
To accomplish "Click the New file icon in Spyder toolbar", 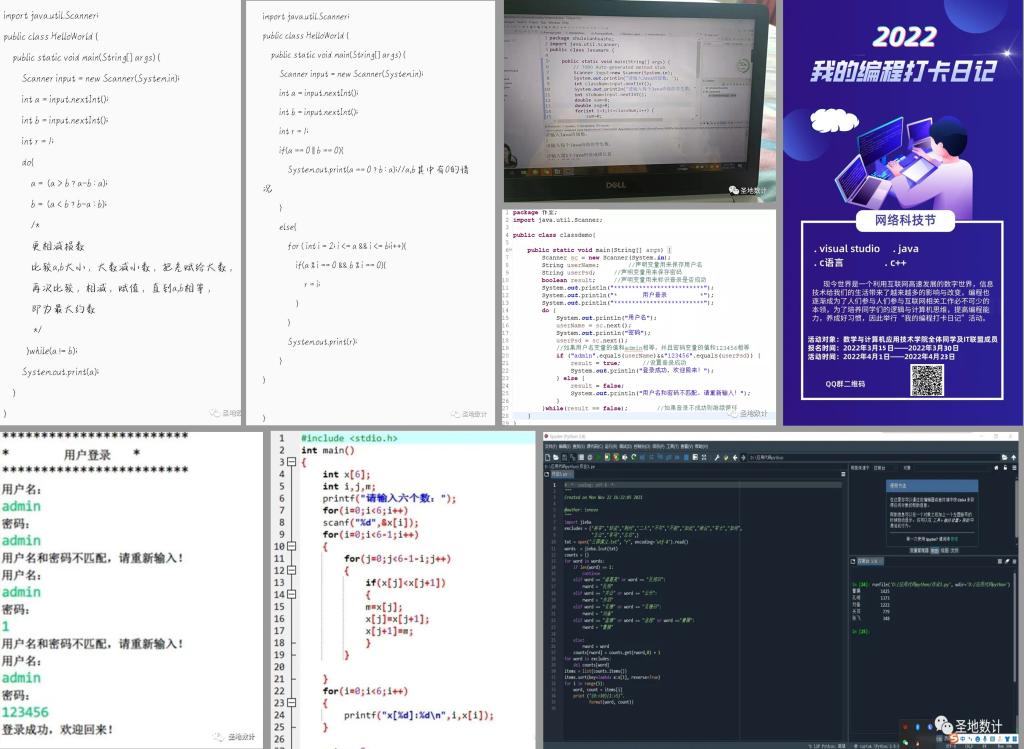I will 547,458.
